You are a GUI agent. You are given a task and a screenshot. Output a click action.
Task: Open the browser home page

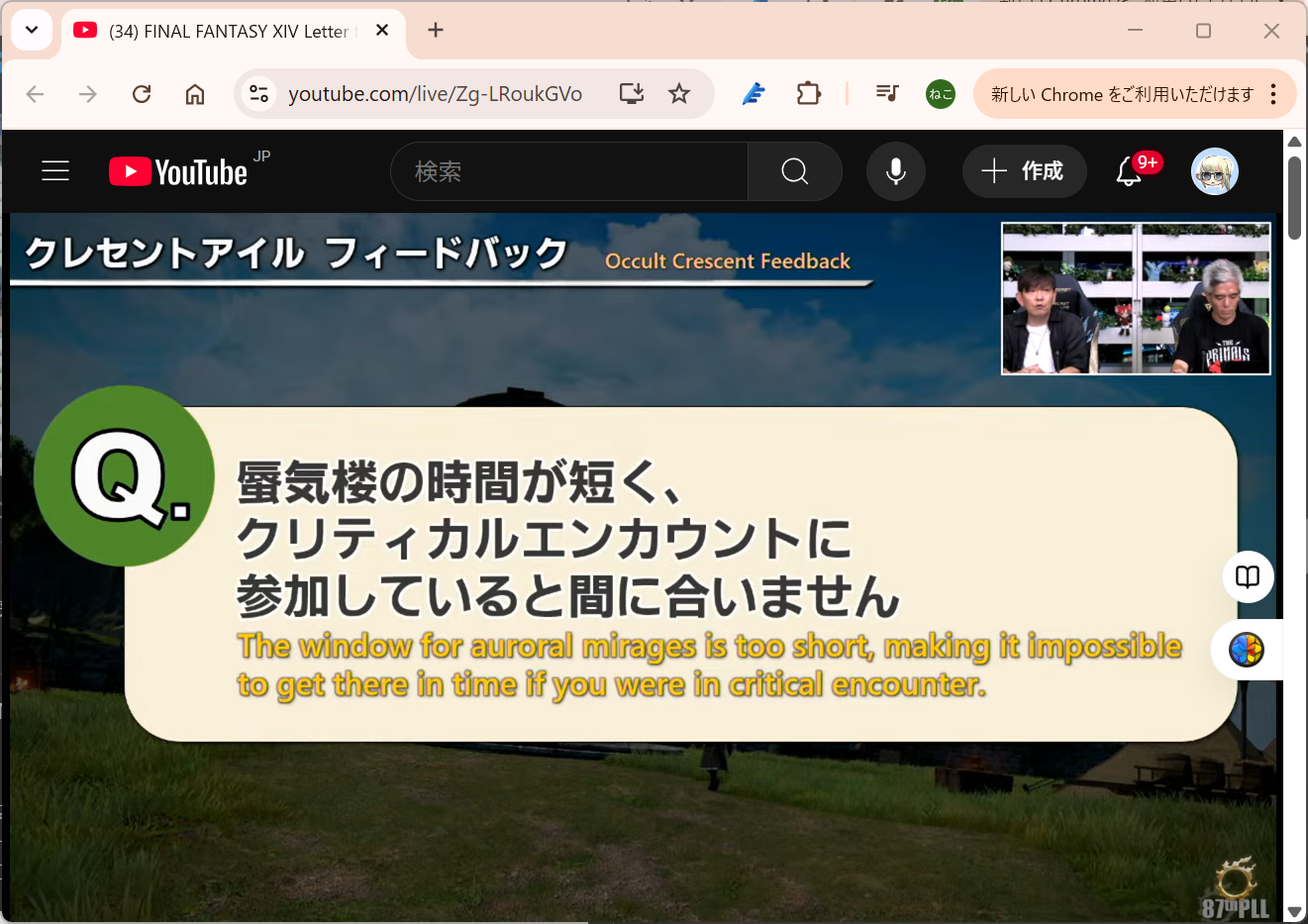(195, 94)
